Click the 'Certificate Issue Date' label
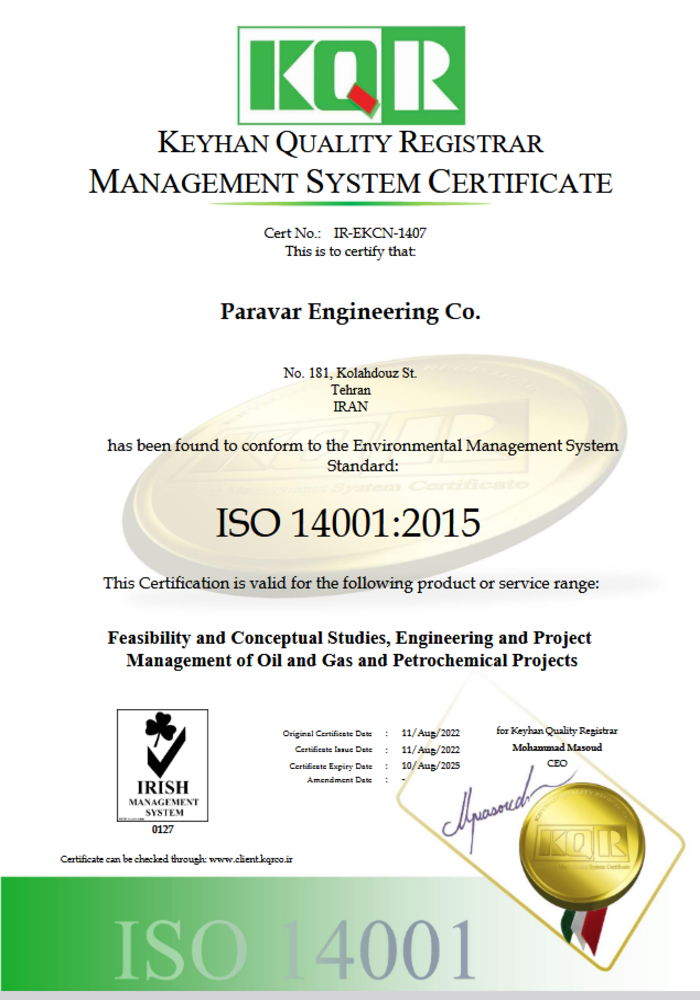The image size is (700, 1000). pos(333,749)
